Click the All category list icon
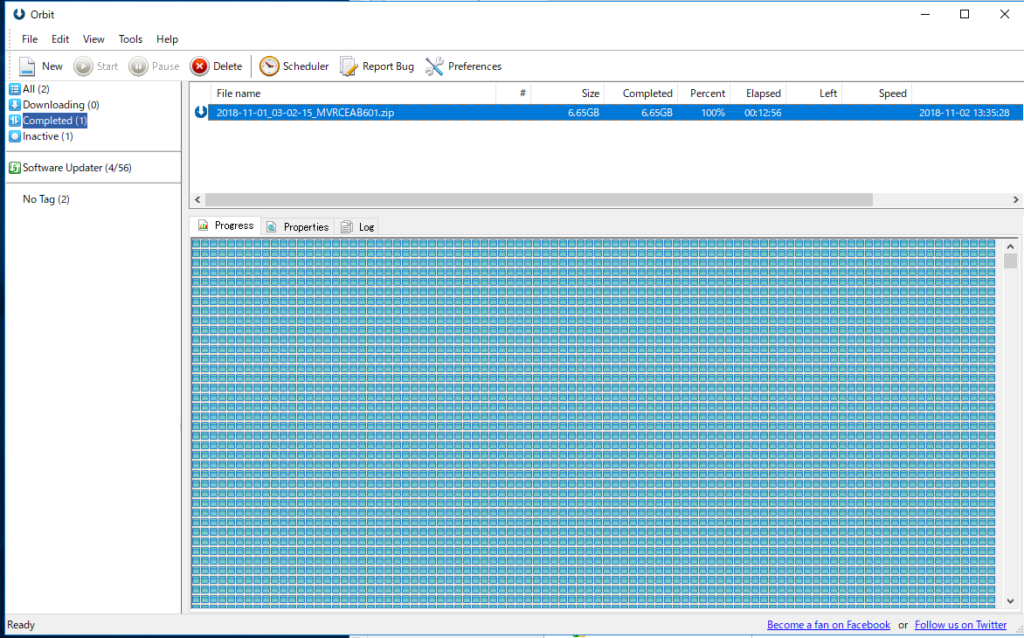The width and height of the screenshot is (1024, 638). tap(14, 89)
